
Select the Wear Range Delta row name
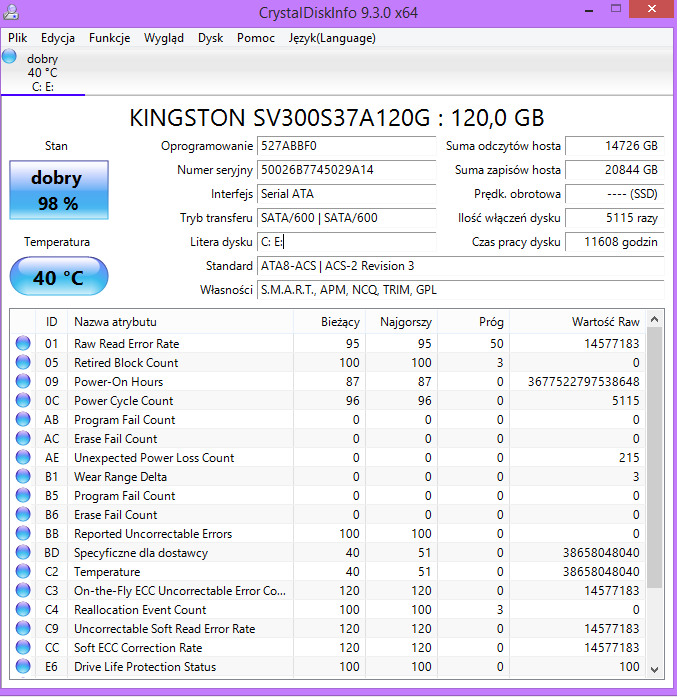(x=120, y=477)
